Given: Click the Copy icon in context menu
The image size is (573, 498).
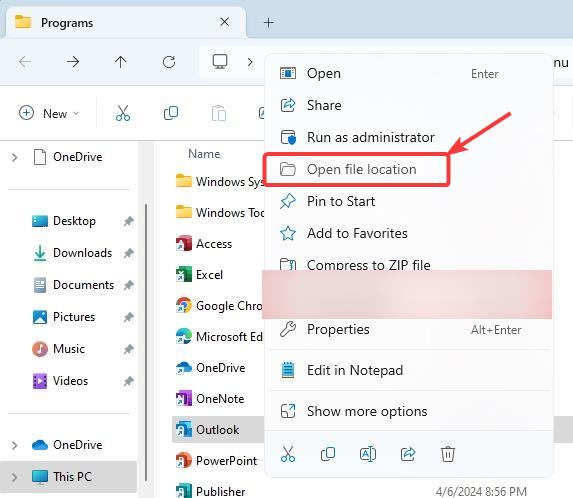Looking at the screenshot, I should pyautogui.click(x=328, y=454).
